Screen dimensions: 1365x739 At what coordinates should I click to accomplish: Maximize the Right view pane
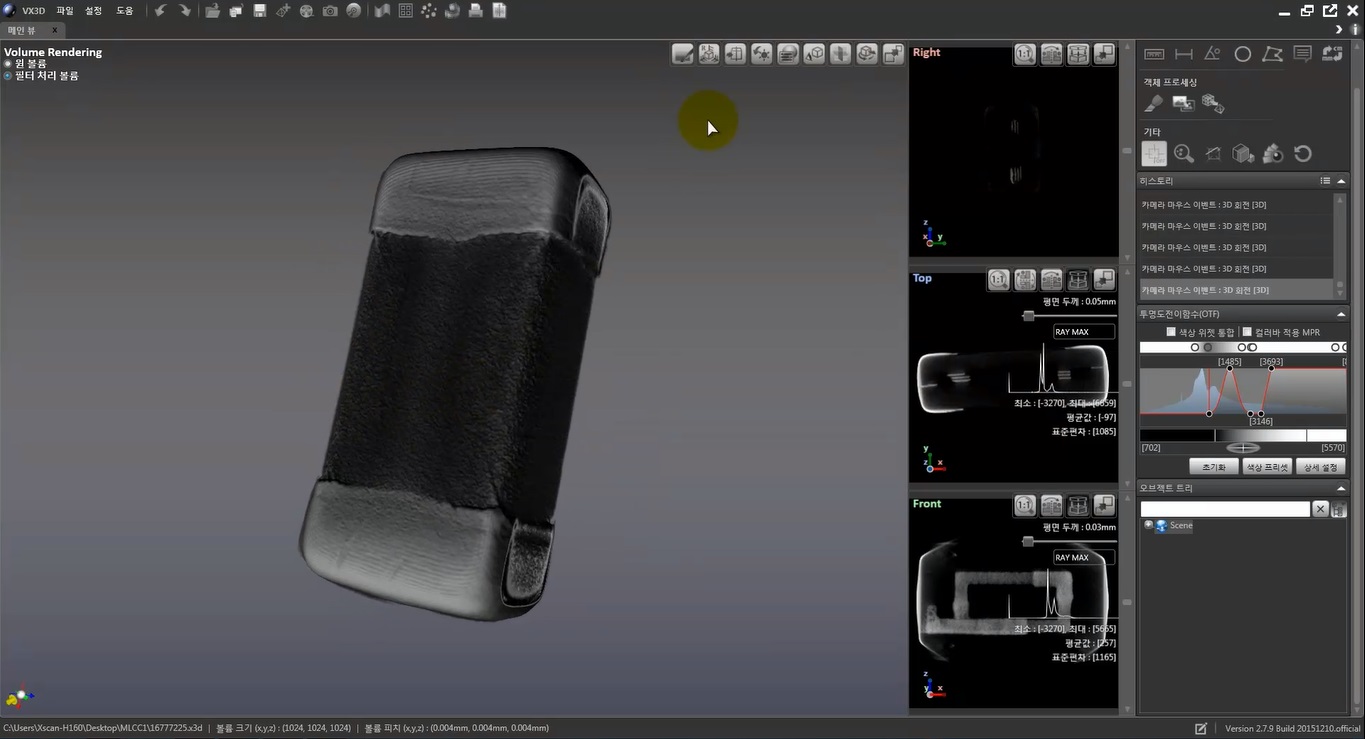click(x=1104, y=54)
